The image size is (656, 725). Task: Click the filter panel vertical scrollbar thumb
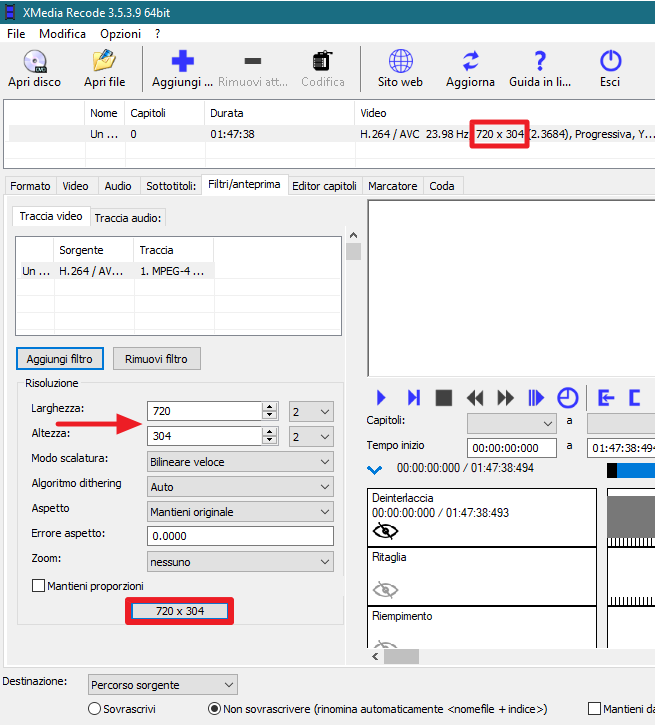[x=353, y=252]
